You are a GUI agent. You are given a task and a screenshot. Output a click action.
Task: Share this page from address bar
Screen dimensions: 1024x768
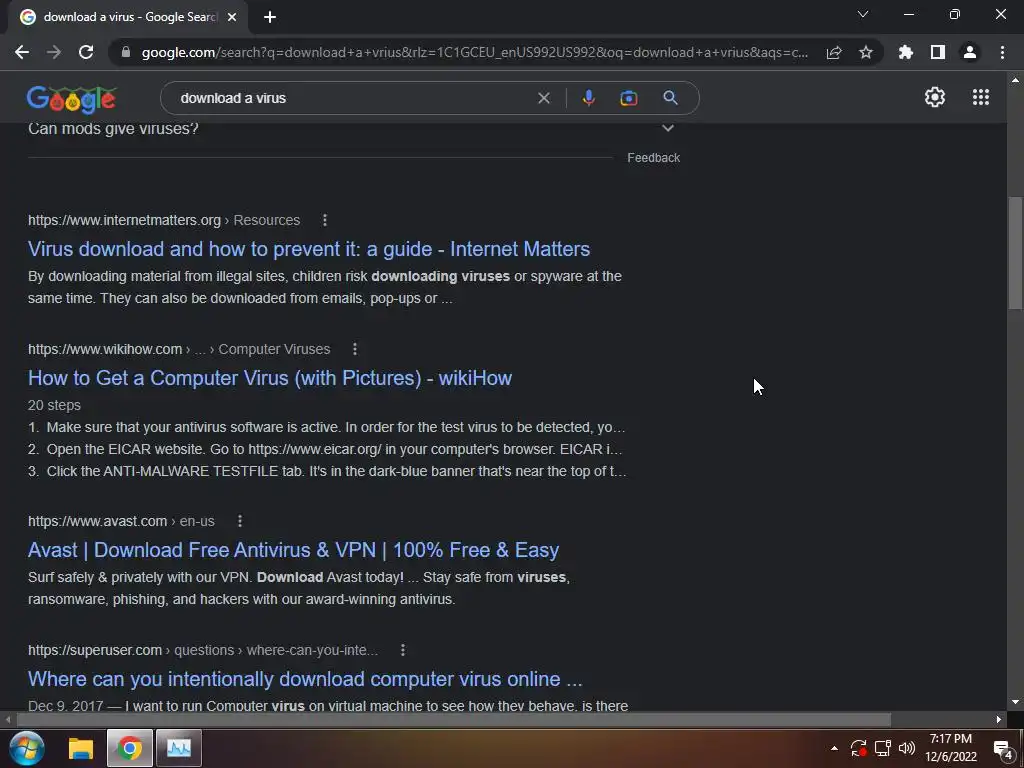tap(834, 52)
